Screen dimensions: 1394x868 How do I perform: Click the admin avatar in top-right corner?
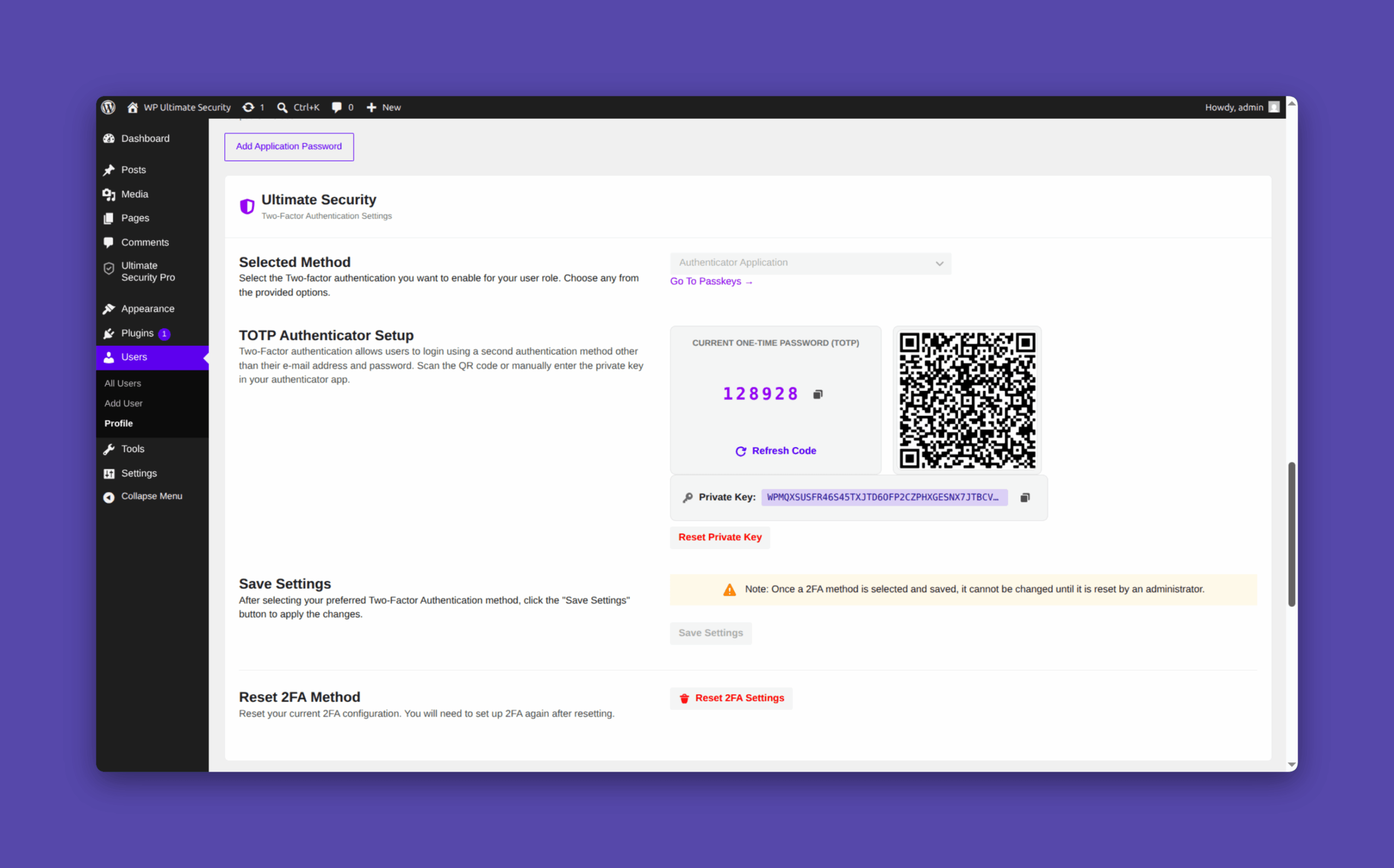point(1274,107)
